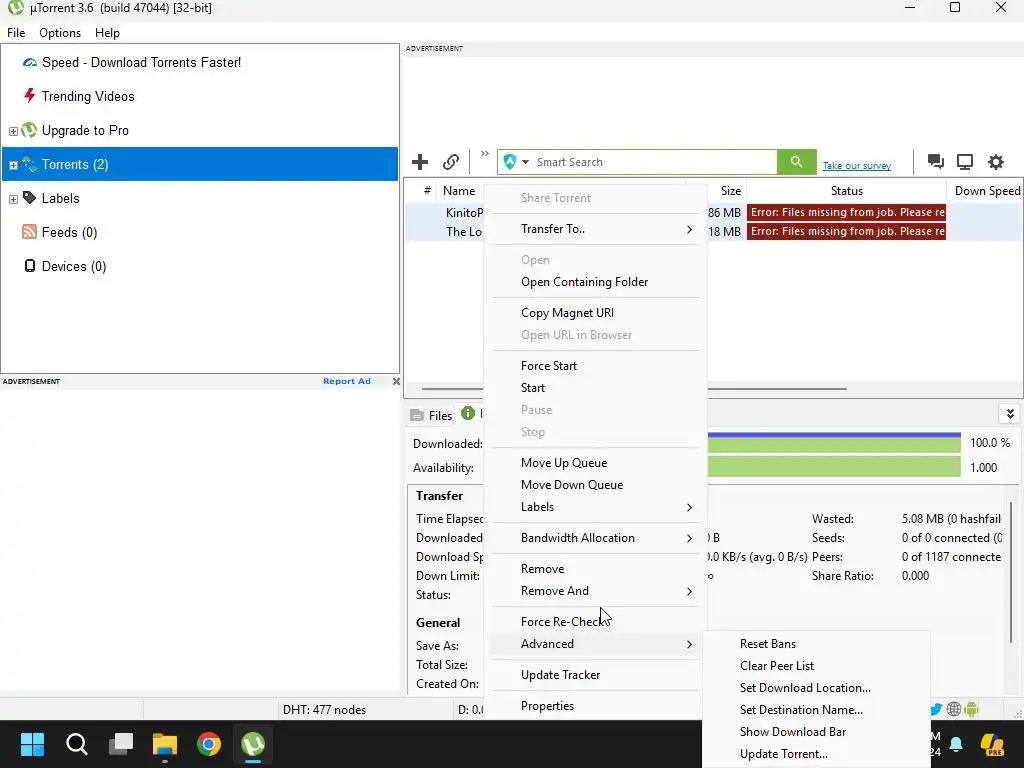Click the Status column header
The width and height of the screenshot is (1024, 768).
(x=846, y=191)
